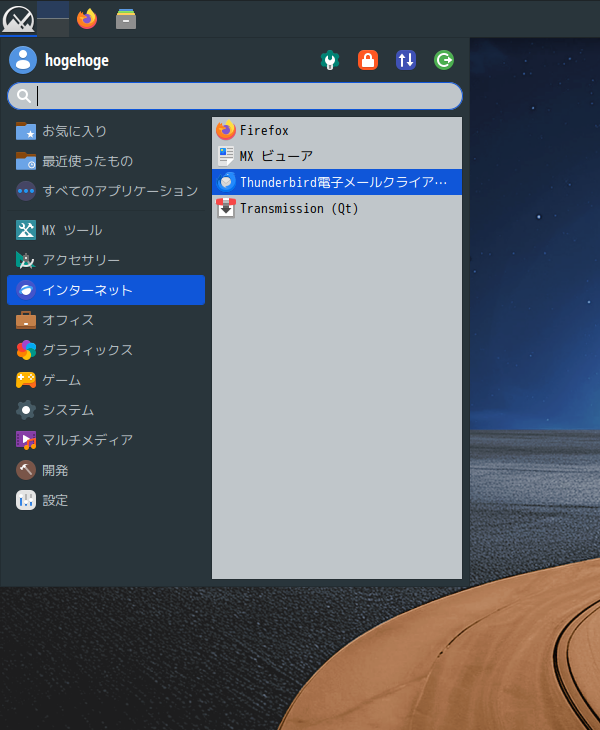Select the 設定 settings category
This screenshot has width=600, height=730.
point(106,500)
